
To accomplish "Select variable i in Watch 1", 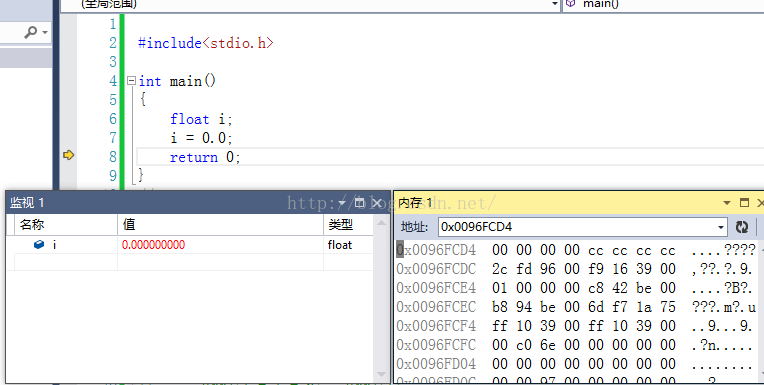I will click(x=54, y=245).
